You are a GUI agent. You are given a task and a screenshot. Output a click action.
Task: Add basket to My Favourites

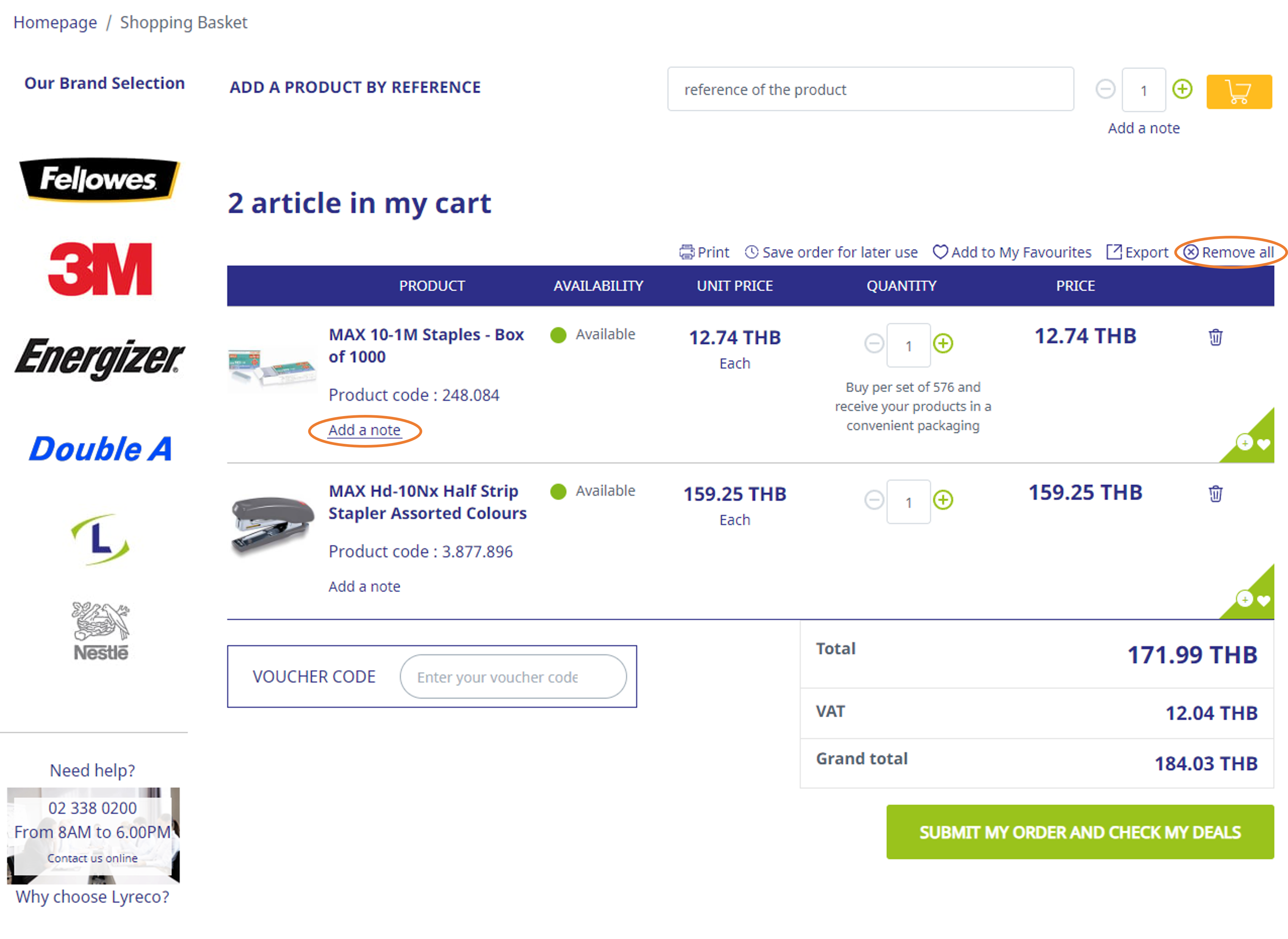tap(1012, 252)
